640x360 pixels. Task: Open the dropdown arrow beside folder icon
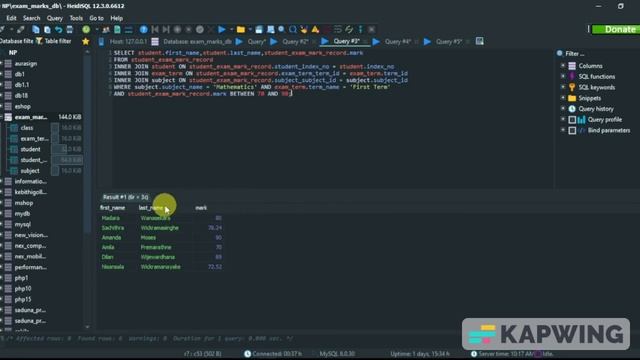point(250,29)
